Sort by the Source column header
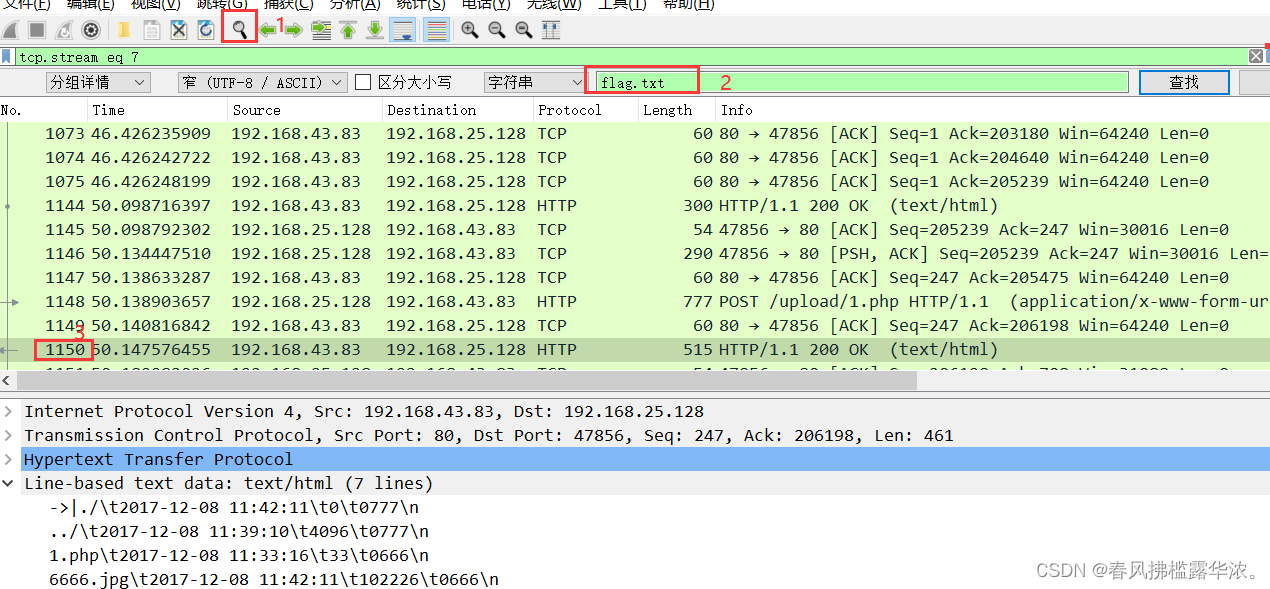 [305, 110]
